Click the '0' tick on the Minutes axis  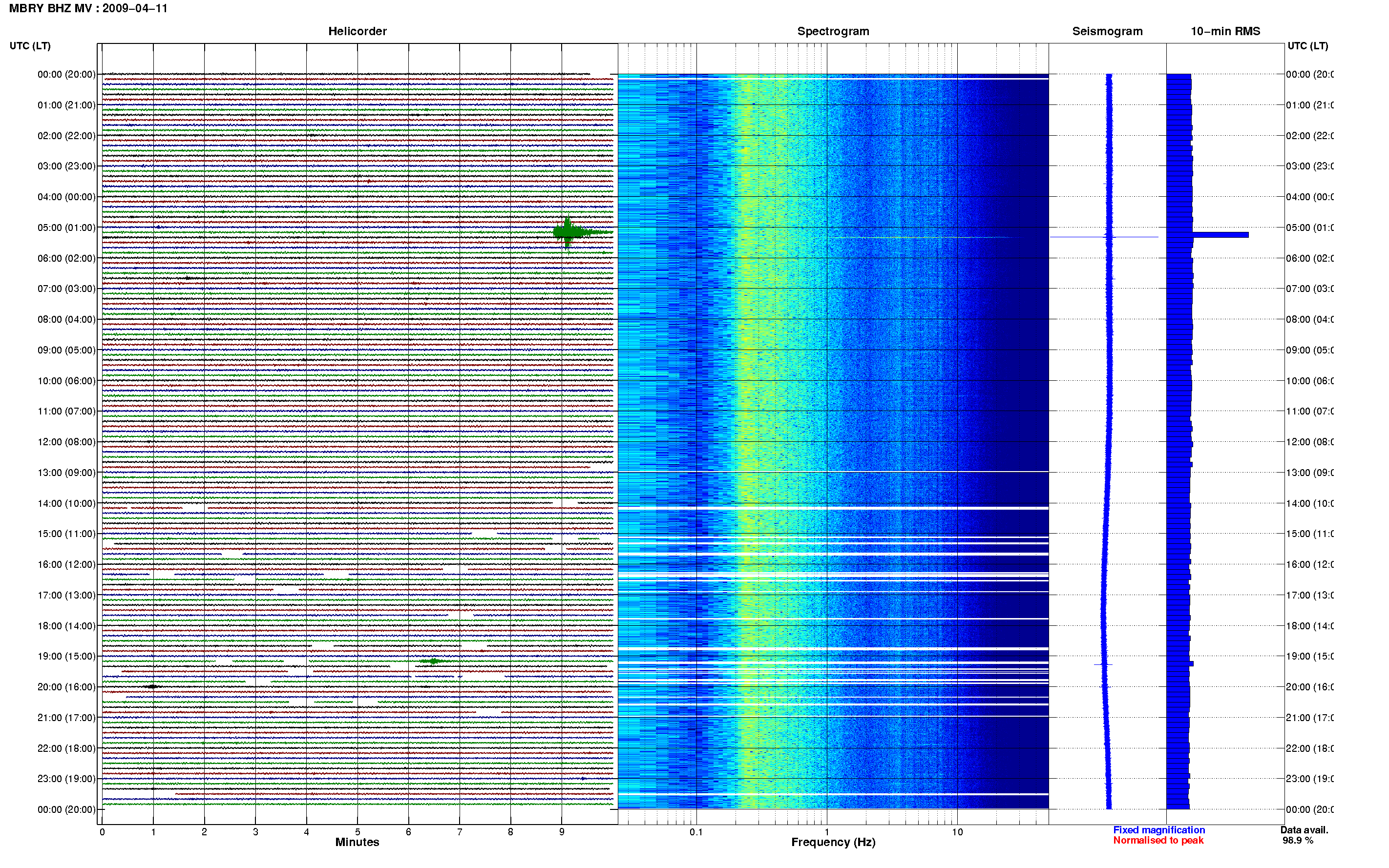tap(102, 832)
